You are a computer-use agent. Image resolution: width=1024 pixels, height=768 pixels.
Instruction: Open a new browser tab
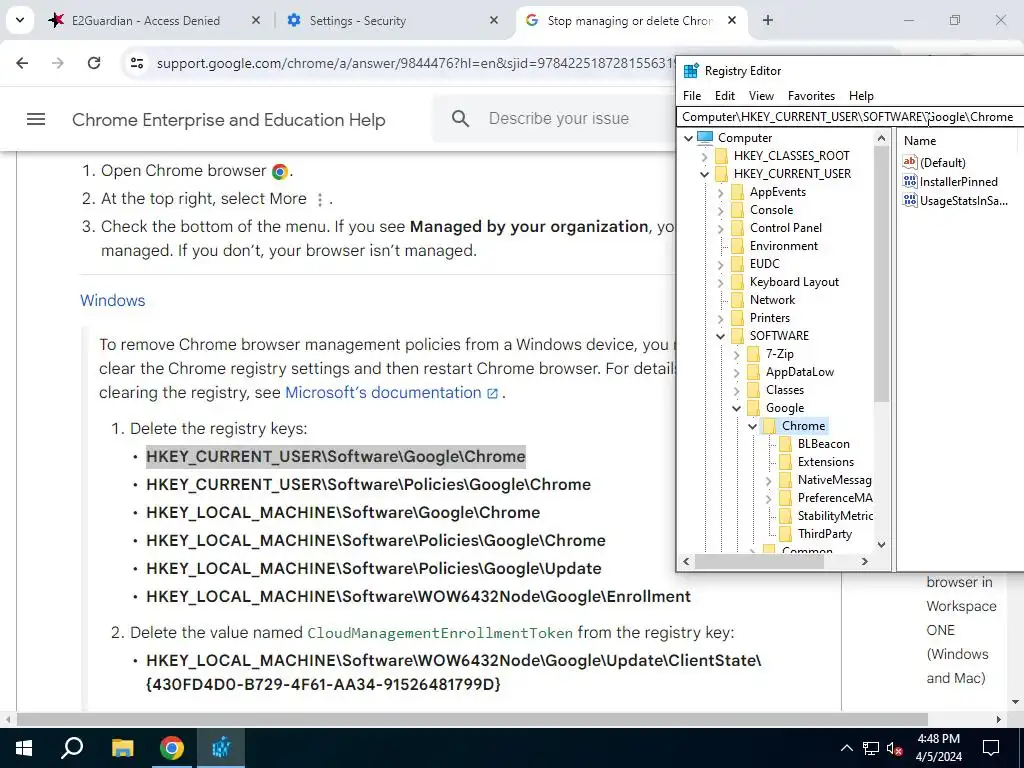(768, 21)
